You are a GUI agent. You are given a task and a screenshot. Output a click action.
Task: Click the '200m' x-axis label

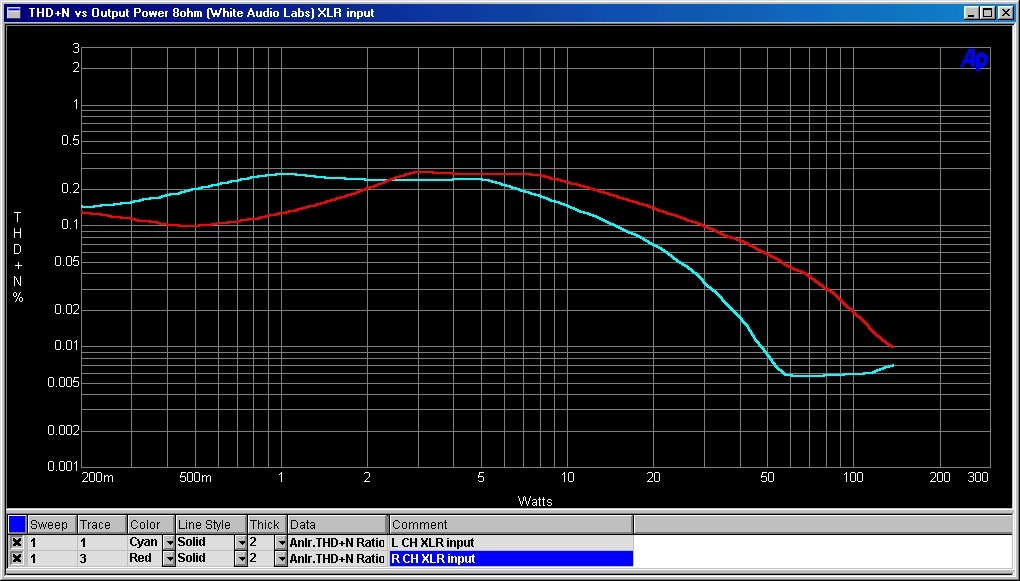coord(98,478)
